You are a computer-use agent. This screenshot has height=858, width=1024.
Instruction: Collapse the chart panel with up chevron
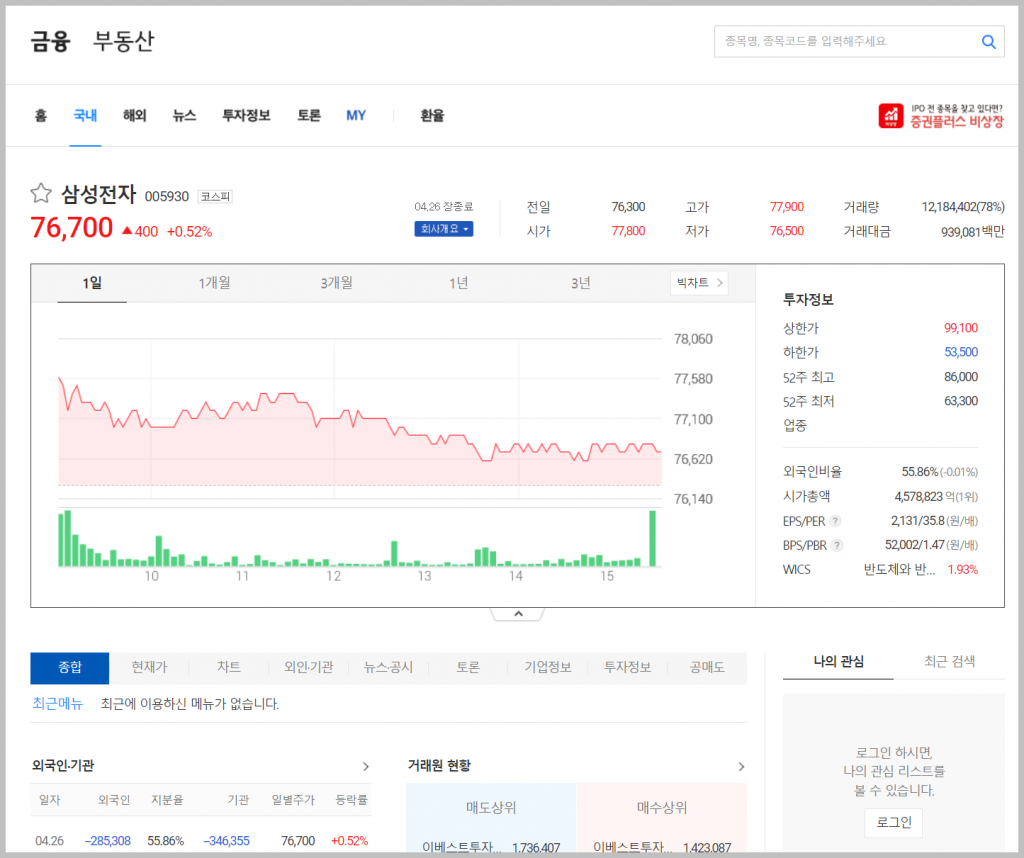tap(518, 614)
